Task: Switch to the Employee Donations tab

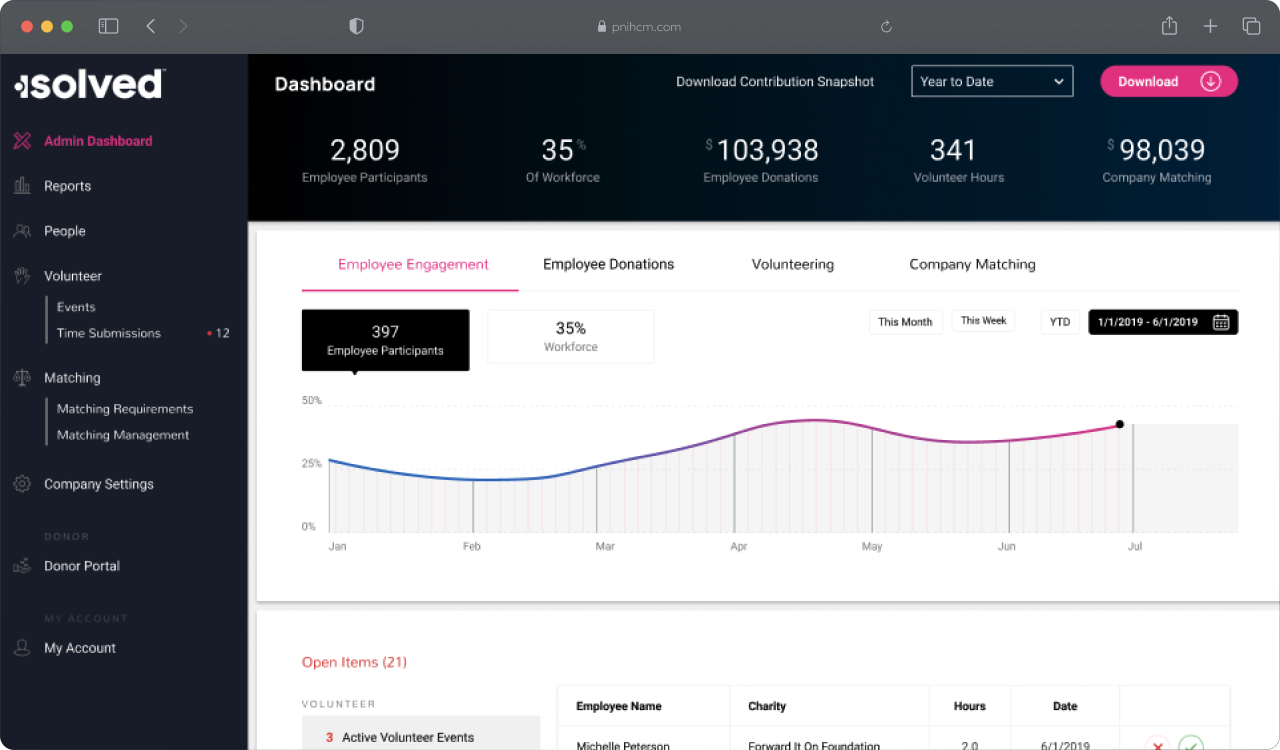Action: coord(608,265)
